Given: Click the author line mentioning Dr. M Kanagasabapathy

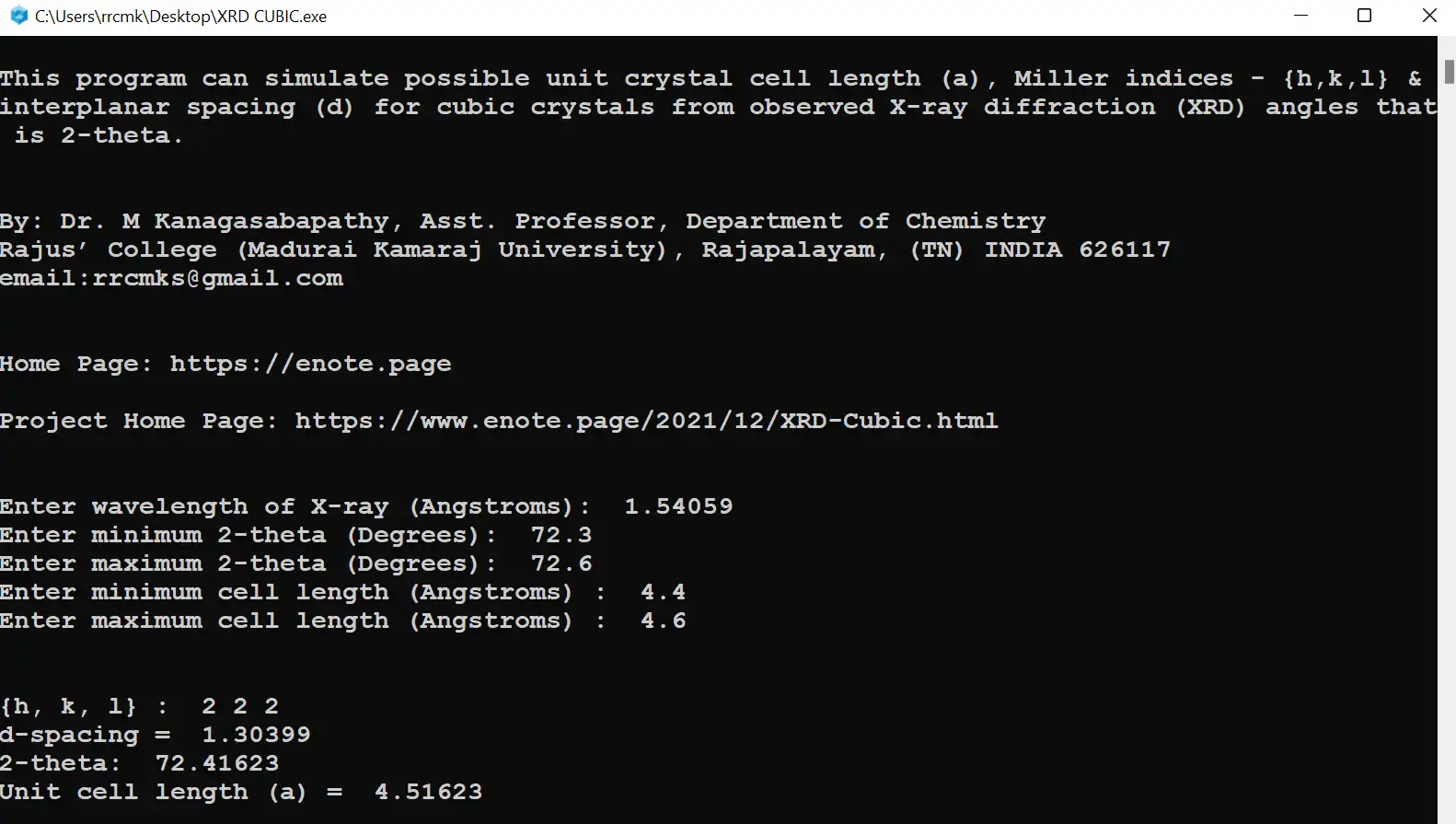Looking at the screenshot, I should [x=522, y=221].
